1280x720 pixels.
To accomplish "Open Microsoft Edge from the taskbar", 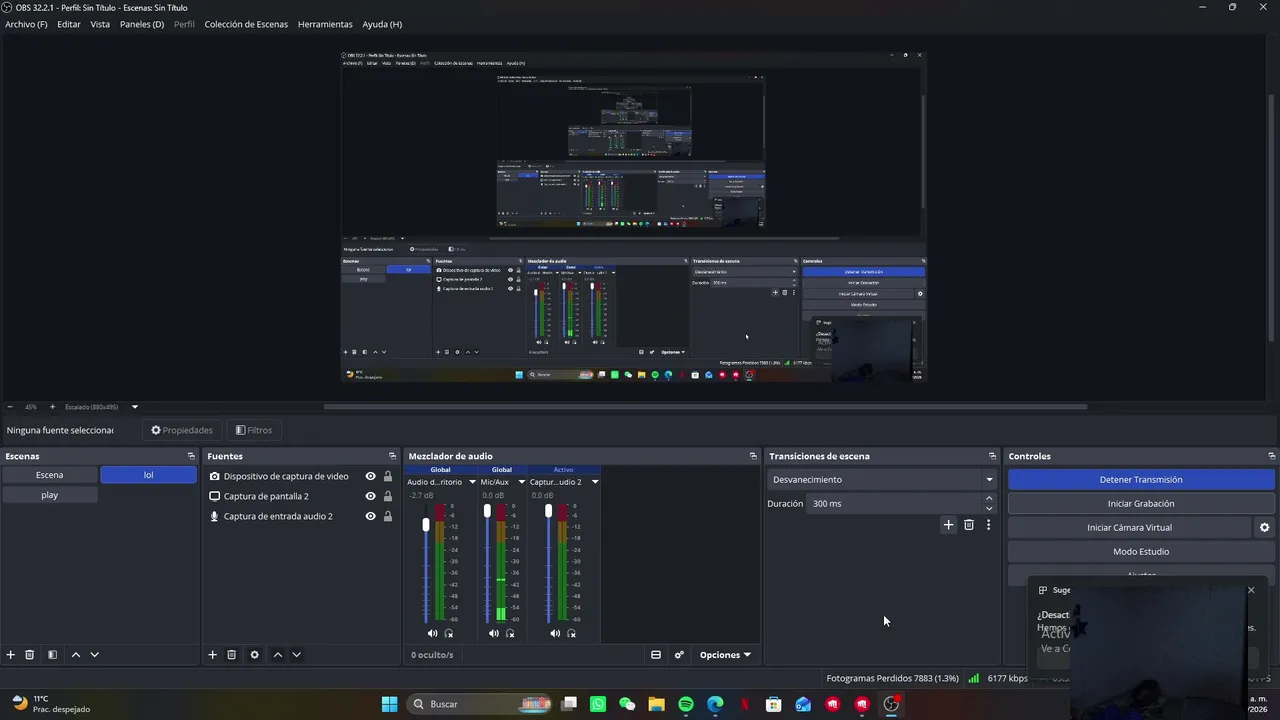I will point(715,704).
